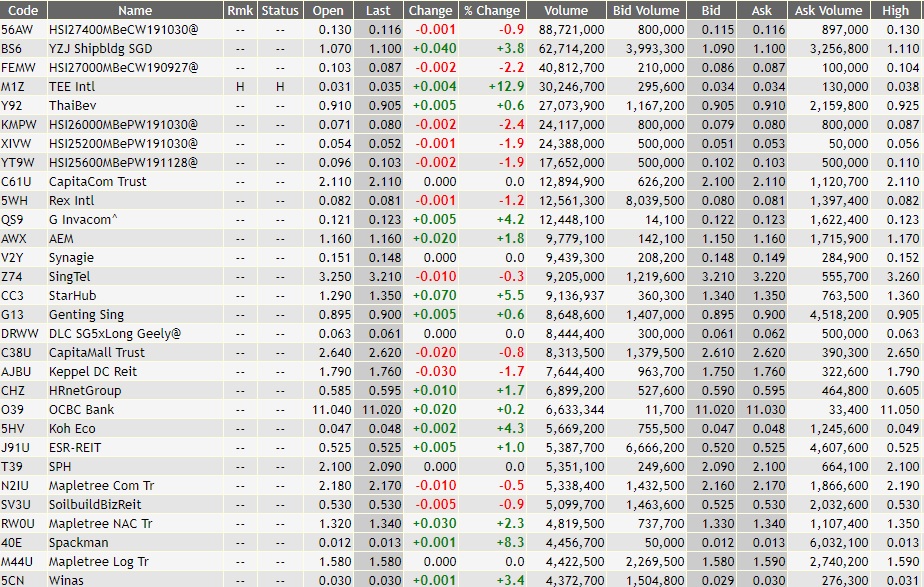This screenshot has height=587, width=924.
Task: Select stock code Z74
Action: pos(12,276)
